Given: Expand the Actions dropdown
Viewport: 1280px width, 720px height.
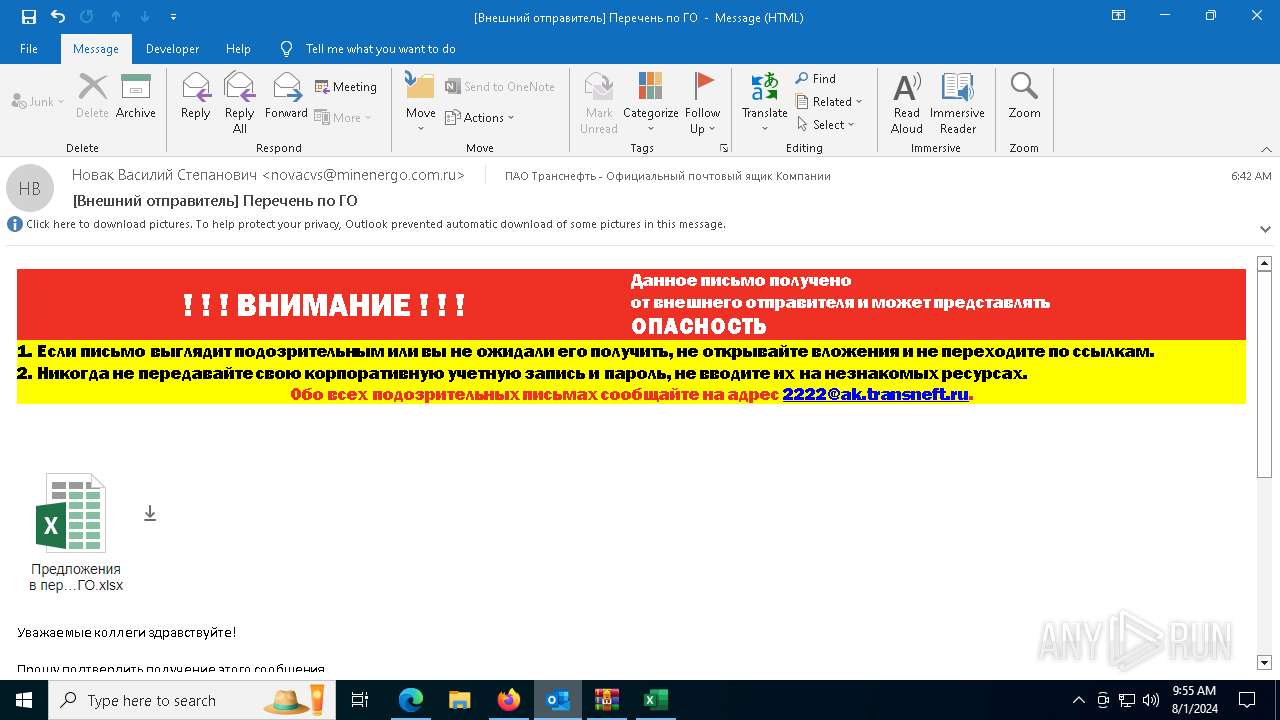Looking at the screenshot, I should [480, 117].
